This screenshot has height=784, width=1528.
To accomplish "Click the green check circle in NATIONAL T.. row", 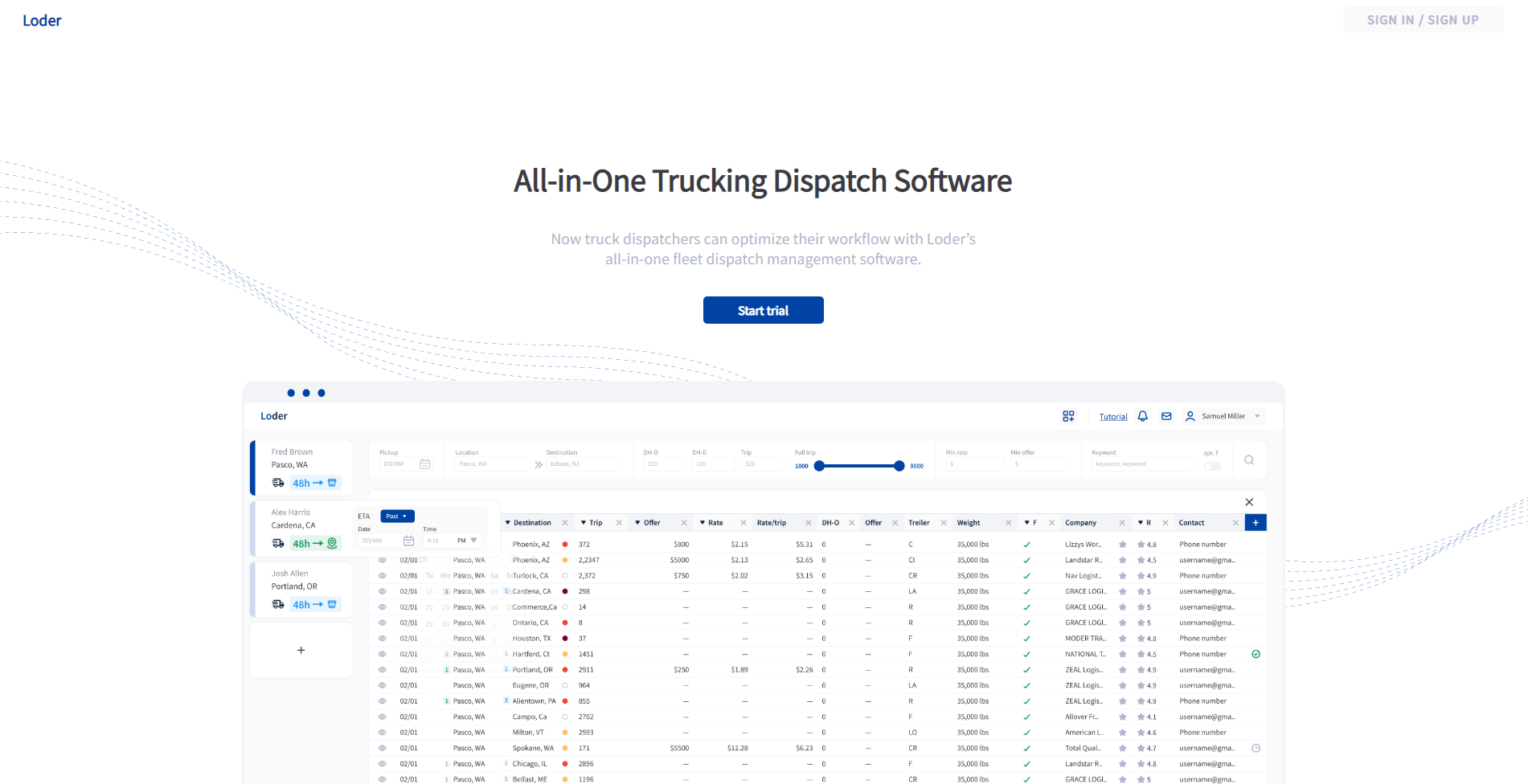I will pyautogui.click(x=1256, y=654).
